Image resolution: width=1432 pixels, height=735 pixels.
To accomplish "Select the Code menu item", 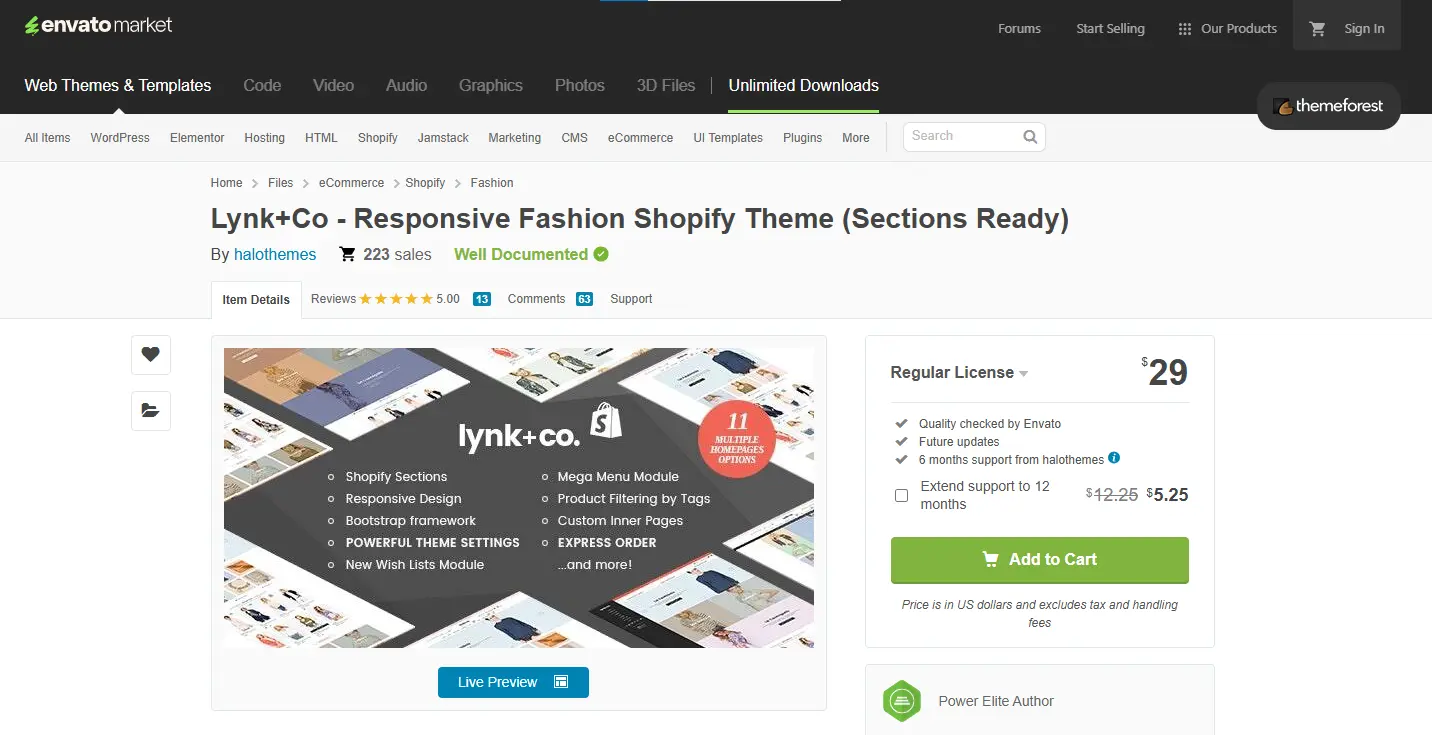I will tap(262, 85).
